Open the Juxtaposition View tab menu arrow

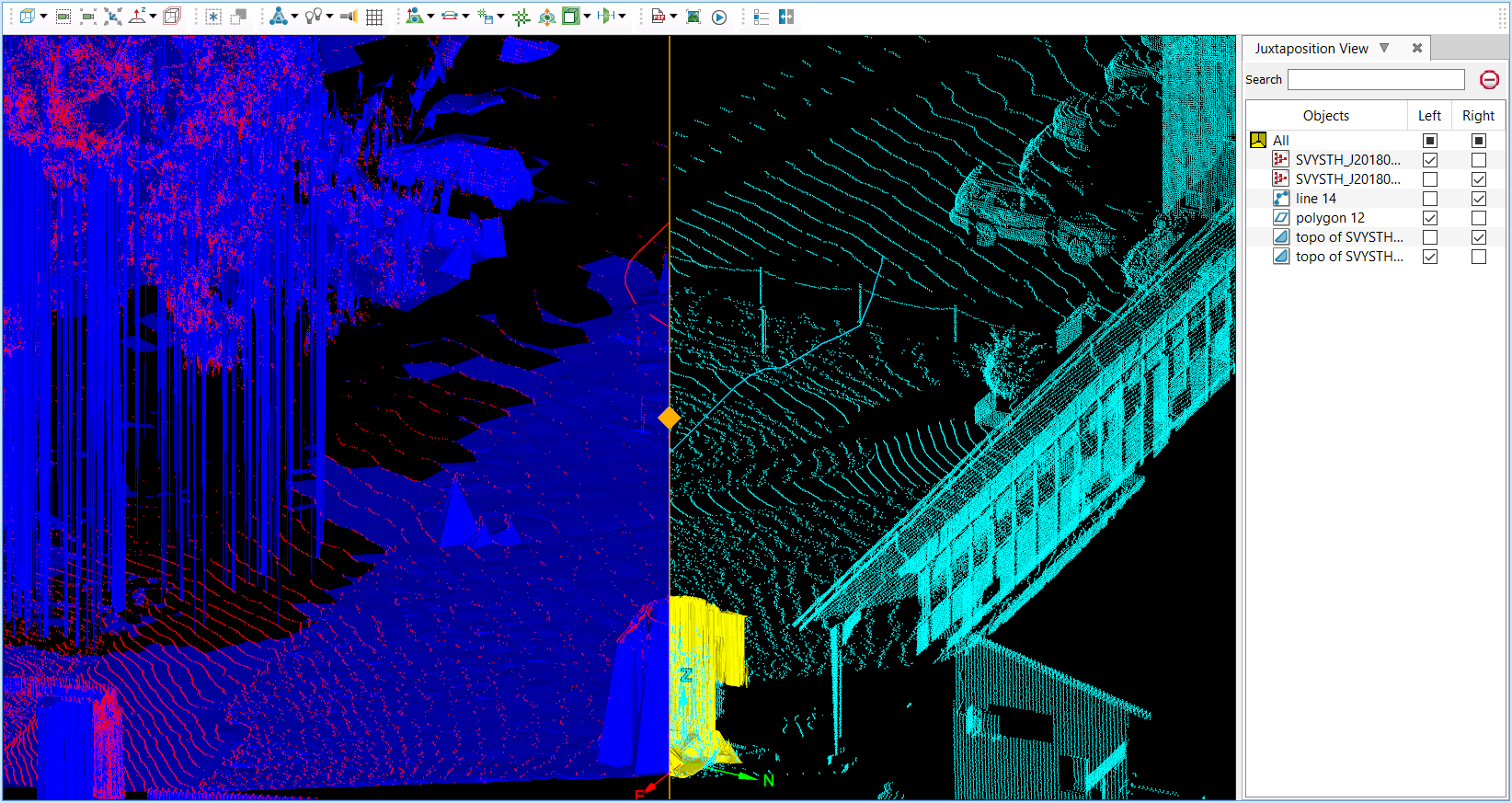[x=1384, y=48]
